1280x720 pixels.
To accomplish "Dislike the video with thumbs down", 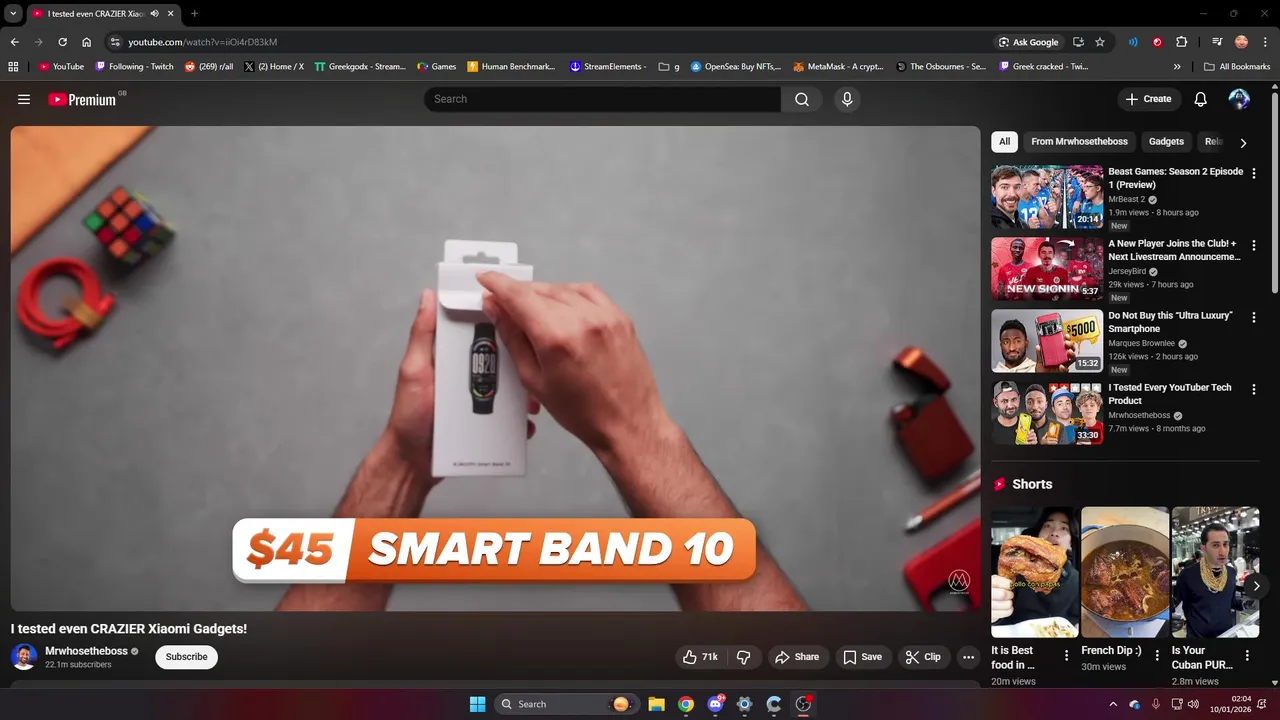I will (744, 657).
